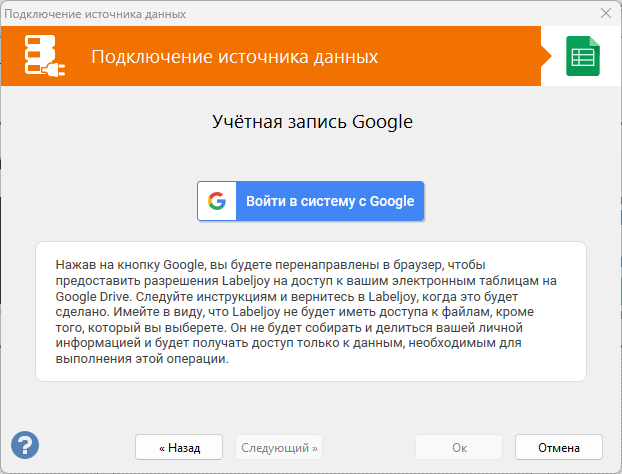
Task: Click the orange header title "Подключение источника данных"
Action: (234, 57)
